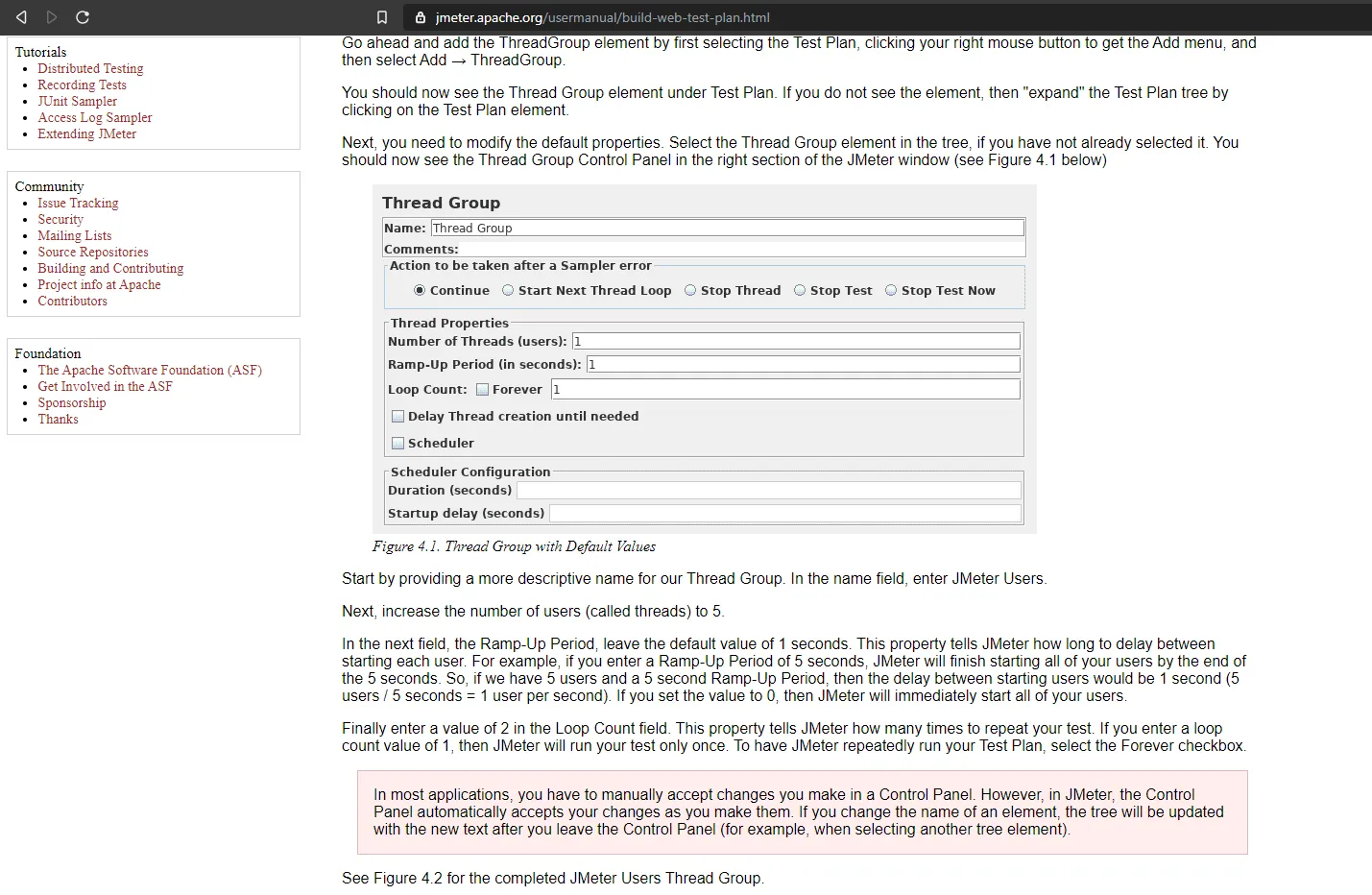View the Contributors link
The height and width of the screenshot is (895, 1372).
(72, 301)
